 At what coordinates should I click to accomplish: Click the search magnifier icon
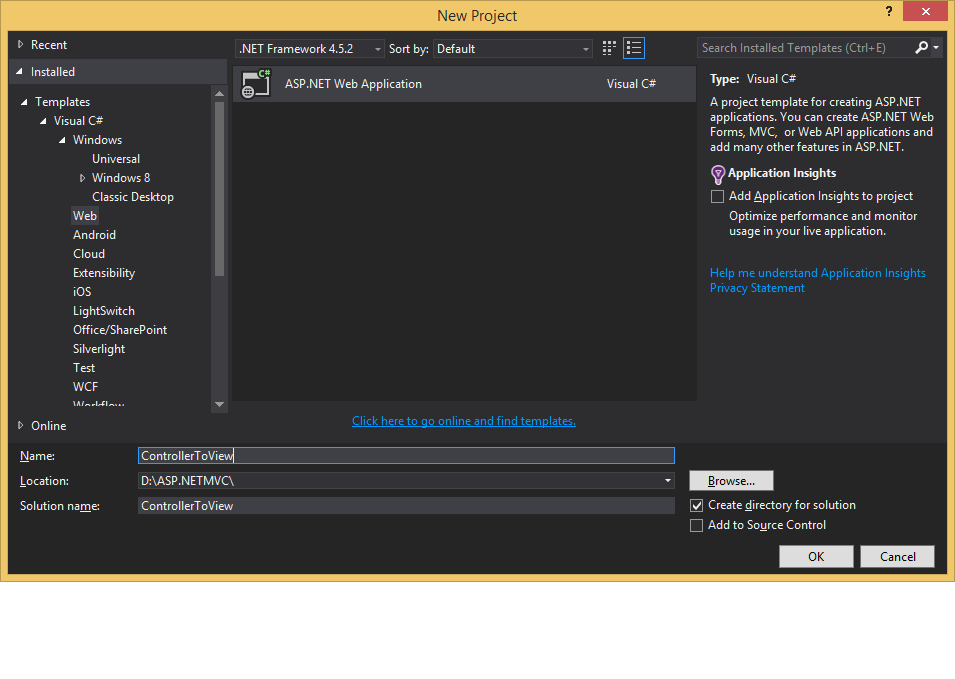coord(922,47)
